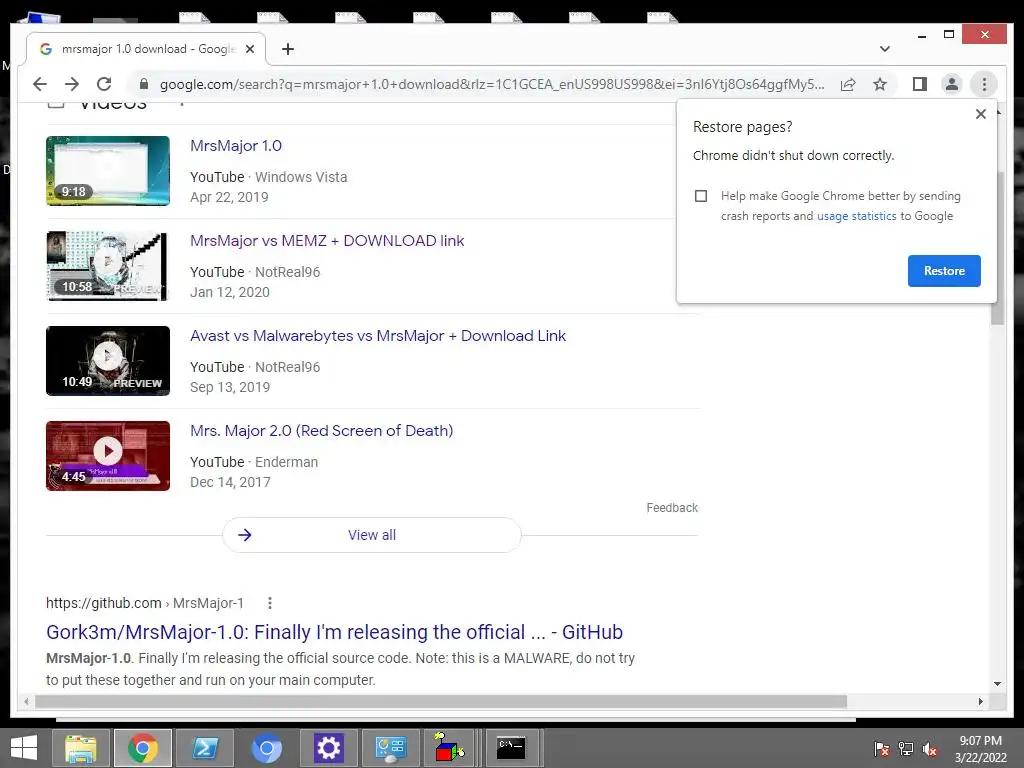Open MrsMajor 1.0 video link
The width and height of the screenshot is (1024, 768).
point(236,146)
